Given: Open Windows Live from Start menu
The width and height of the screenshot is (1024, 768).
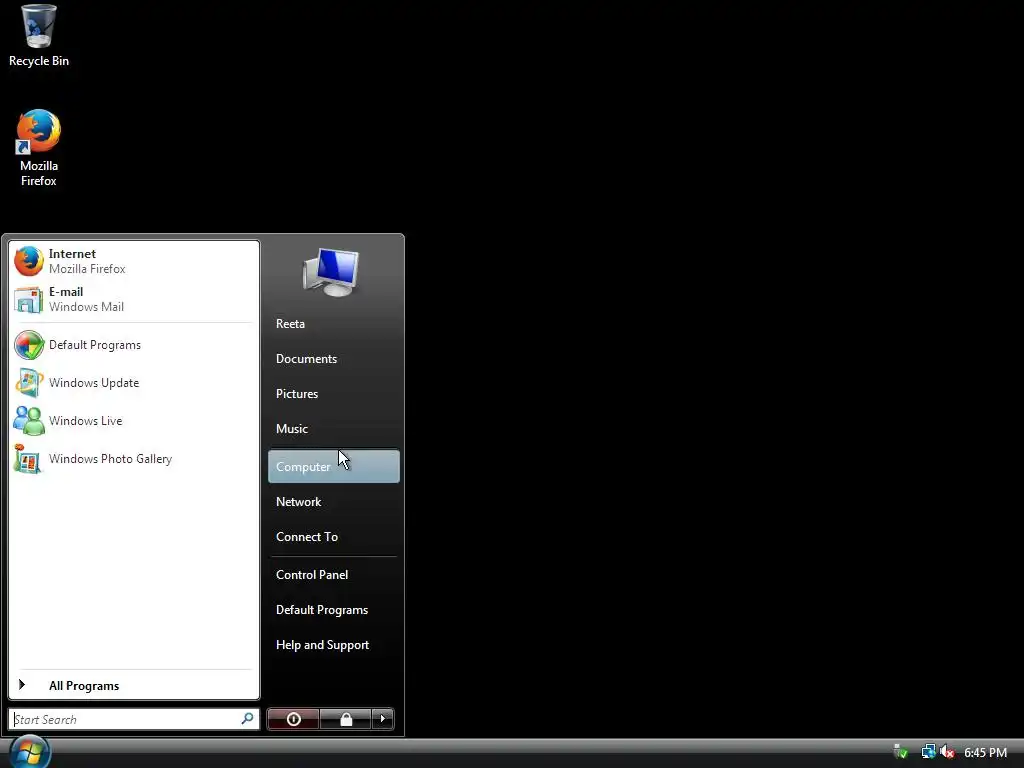Looking at the screenshot, I should [133, 421].
